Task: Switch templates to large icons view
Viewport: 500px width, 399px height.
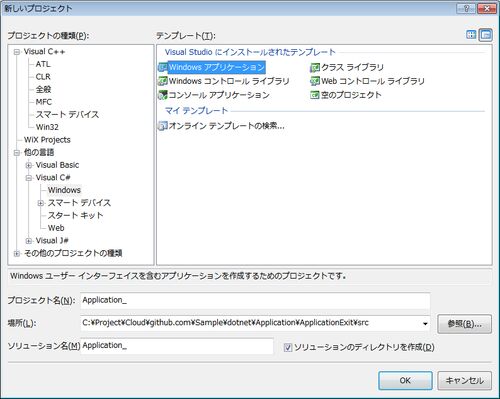Action: click(471, 35)
